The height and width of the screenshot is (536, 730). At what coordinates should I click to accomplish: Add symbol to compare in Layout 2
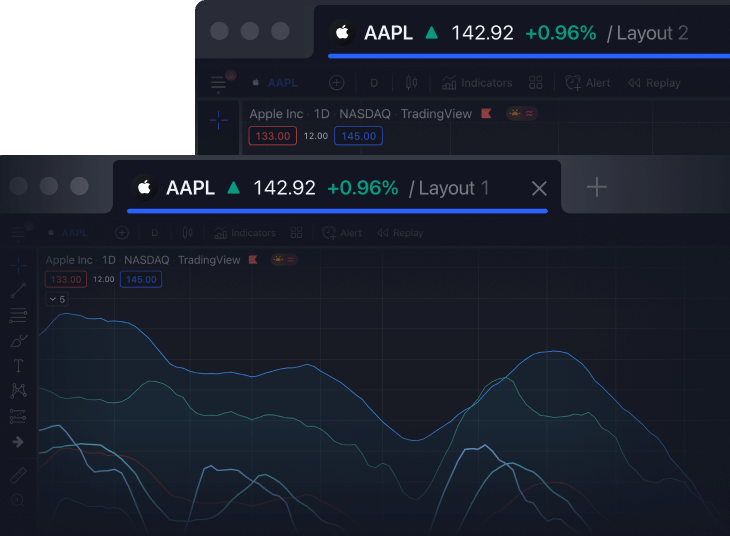pyautogui.click(x=337, y=83)
